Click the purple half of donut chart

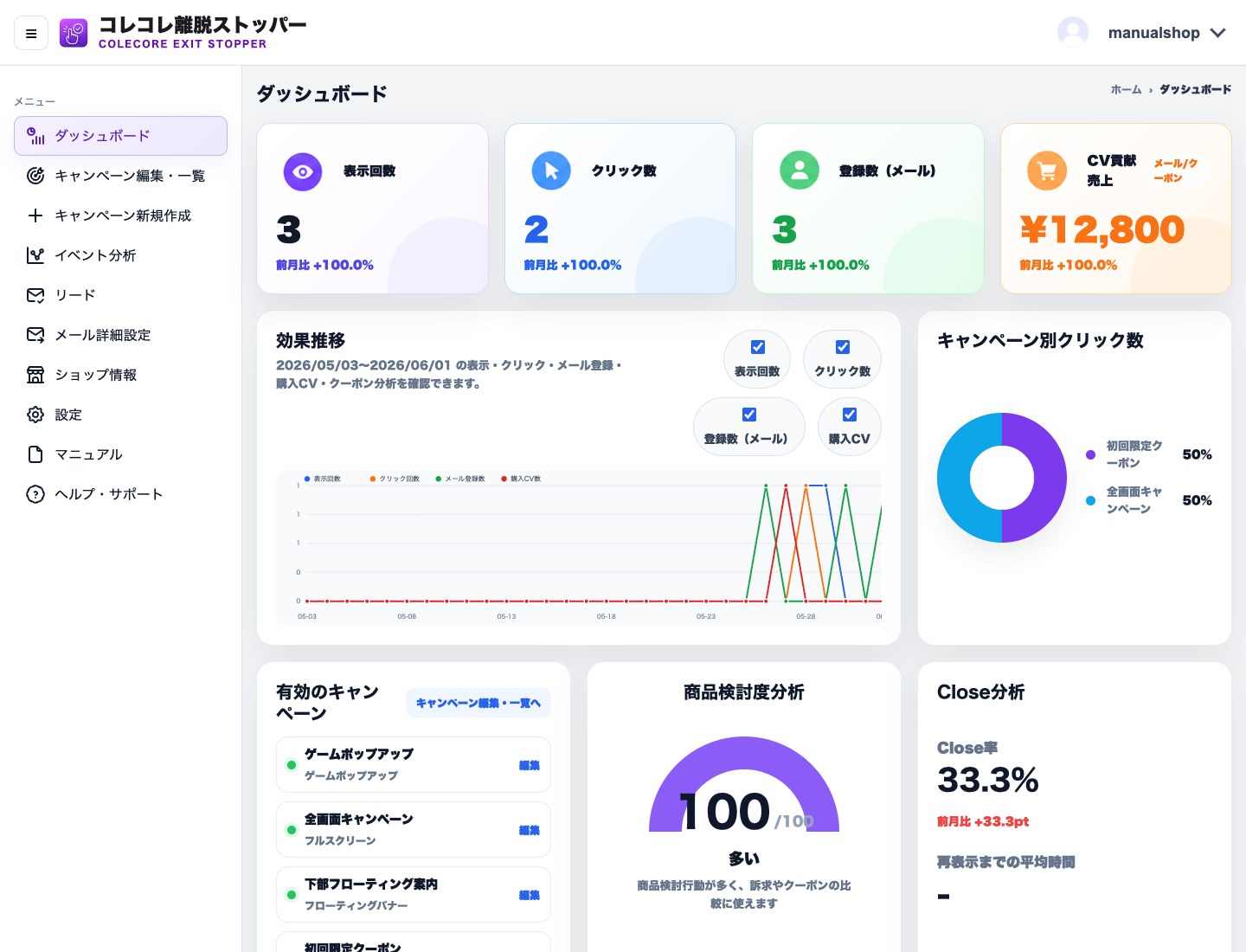tap(1050, 478)
